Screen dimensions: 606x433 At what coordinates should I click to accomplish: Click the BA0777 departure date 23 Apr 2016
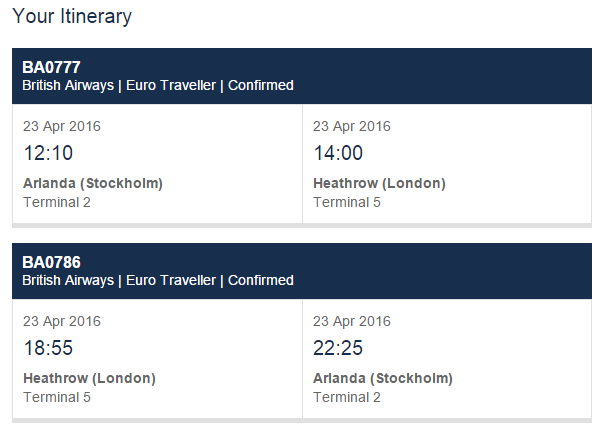(62, 126)
